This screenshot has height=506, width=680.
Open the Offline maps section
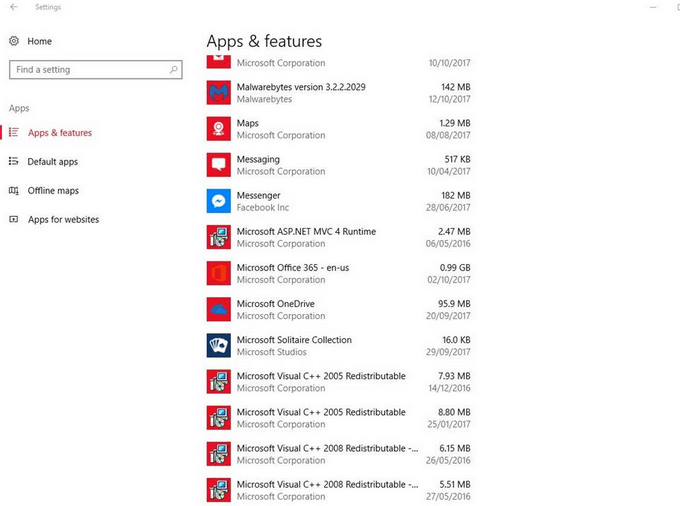point(53,191)
